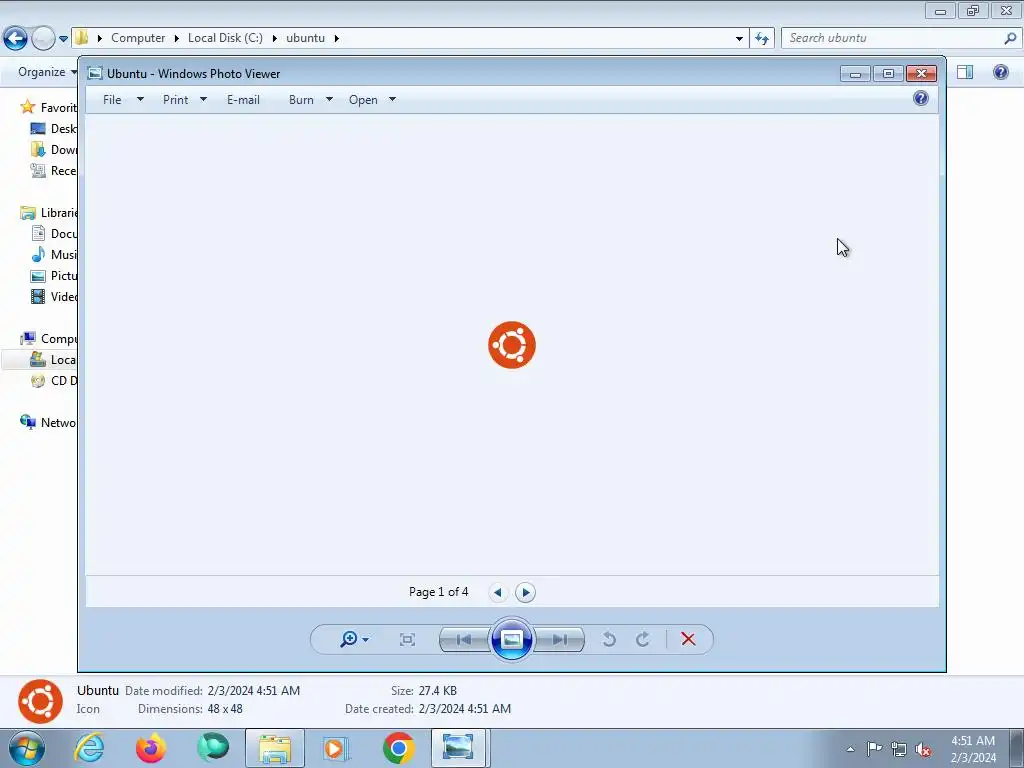Select Computer in Explorer sidebar
Image resolution: width=1024 pixels, height=768 pixels.
[48, 338]
